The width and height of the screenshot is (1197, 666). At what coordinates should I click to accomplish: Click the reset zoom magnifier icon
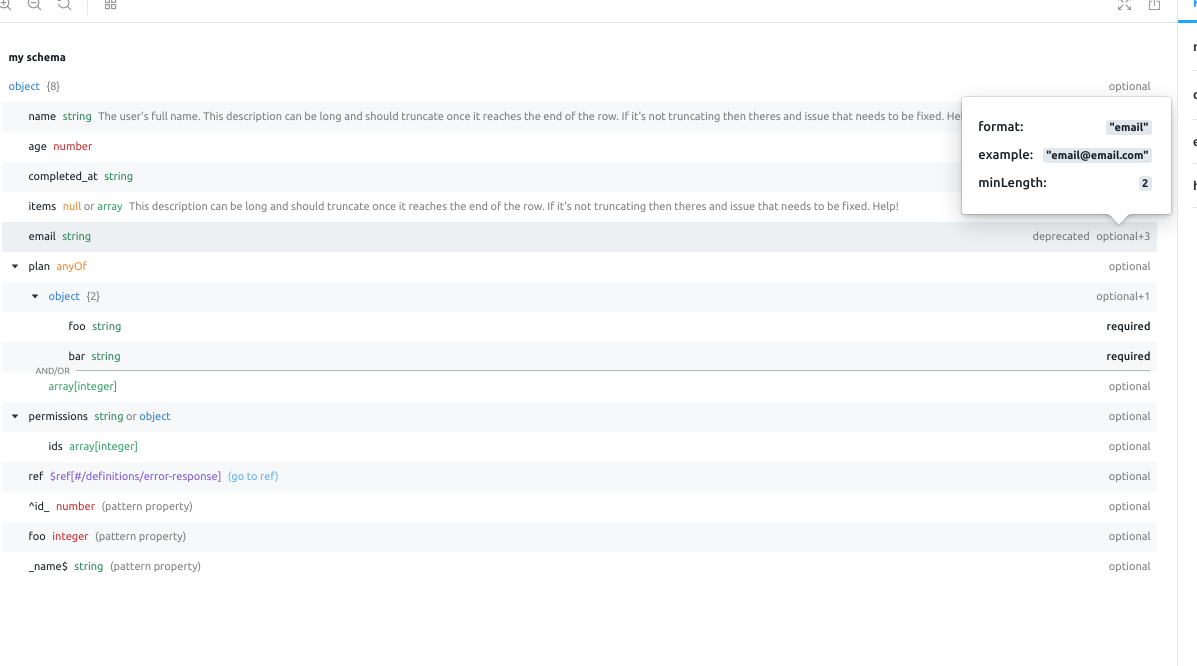(x=65, y=5)
